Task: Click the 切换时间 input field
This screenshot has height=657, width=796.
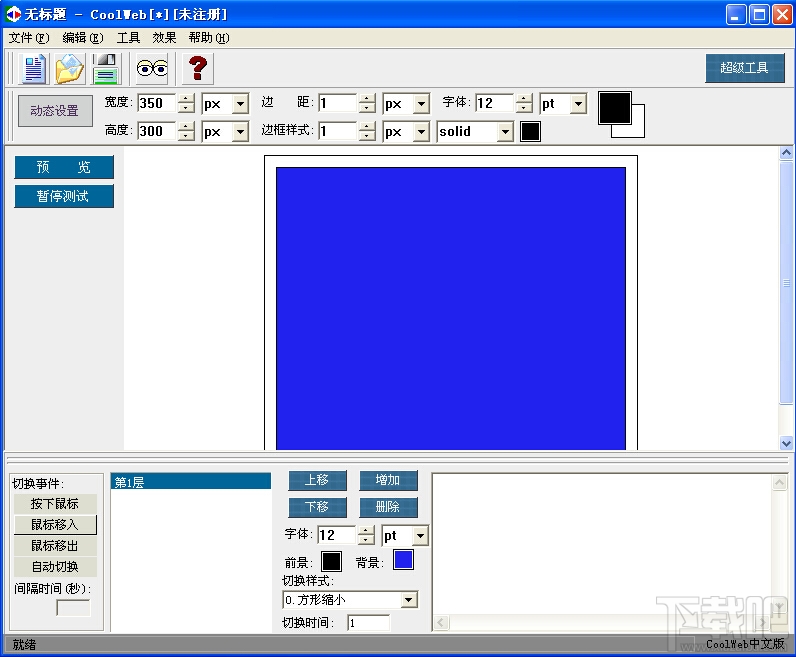Action: coord(369,623)
